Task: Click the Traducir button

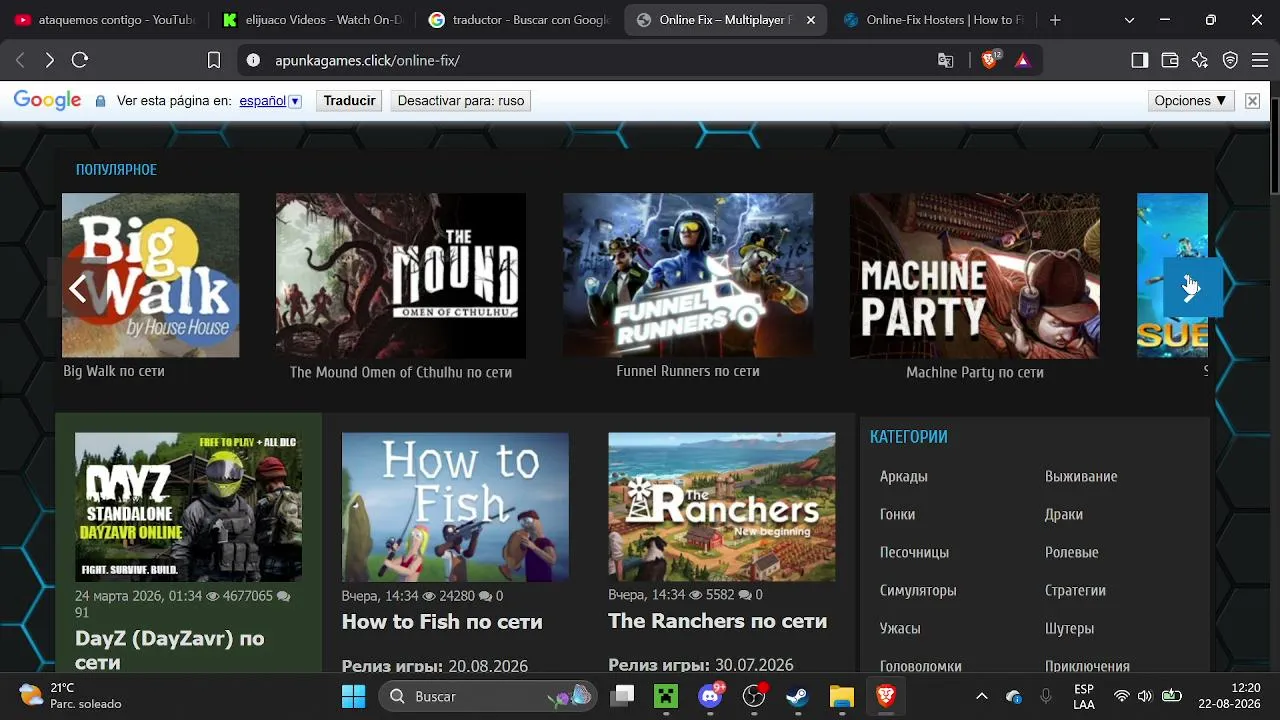Action: 350,101
